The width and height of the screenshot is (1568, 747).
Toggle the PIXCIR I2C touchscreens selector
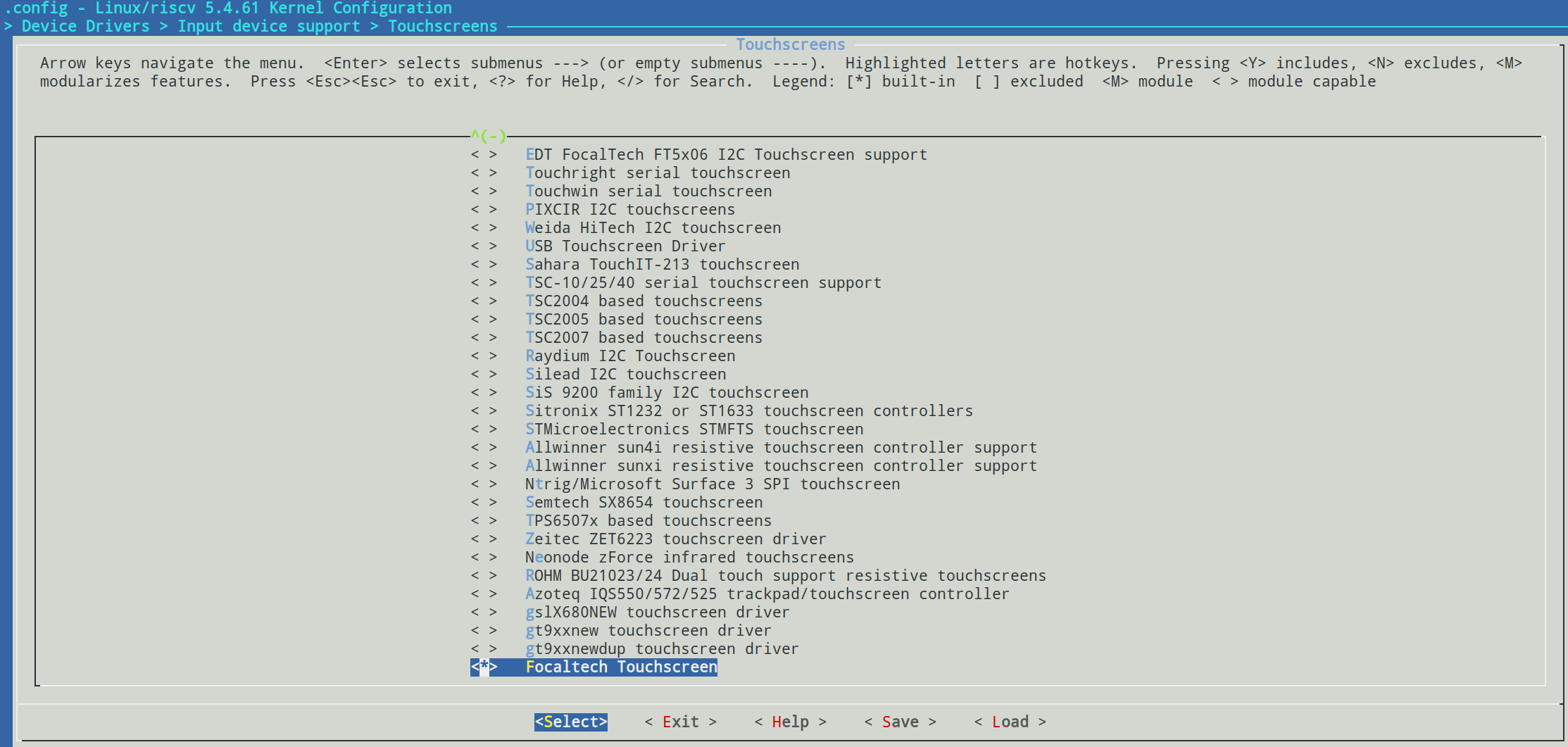484,210
